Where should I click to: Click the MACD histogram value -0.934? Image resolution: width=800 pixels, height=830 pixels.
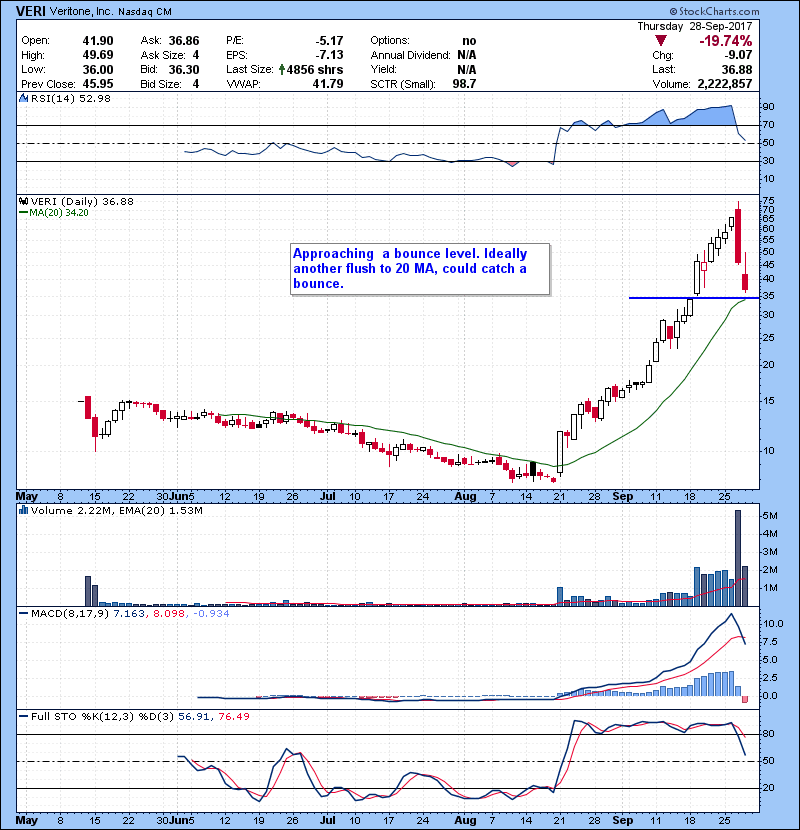(x=211, y=614)
